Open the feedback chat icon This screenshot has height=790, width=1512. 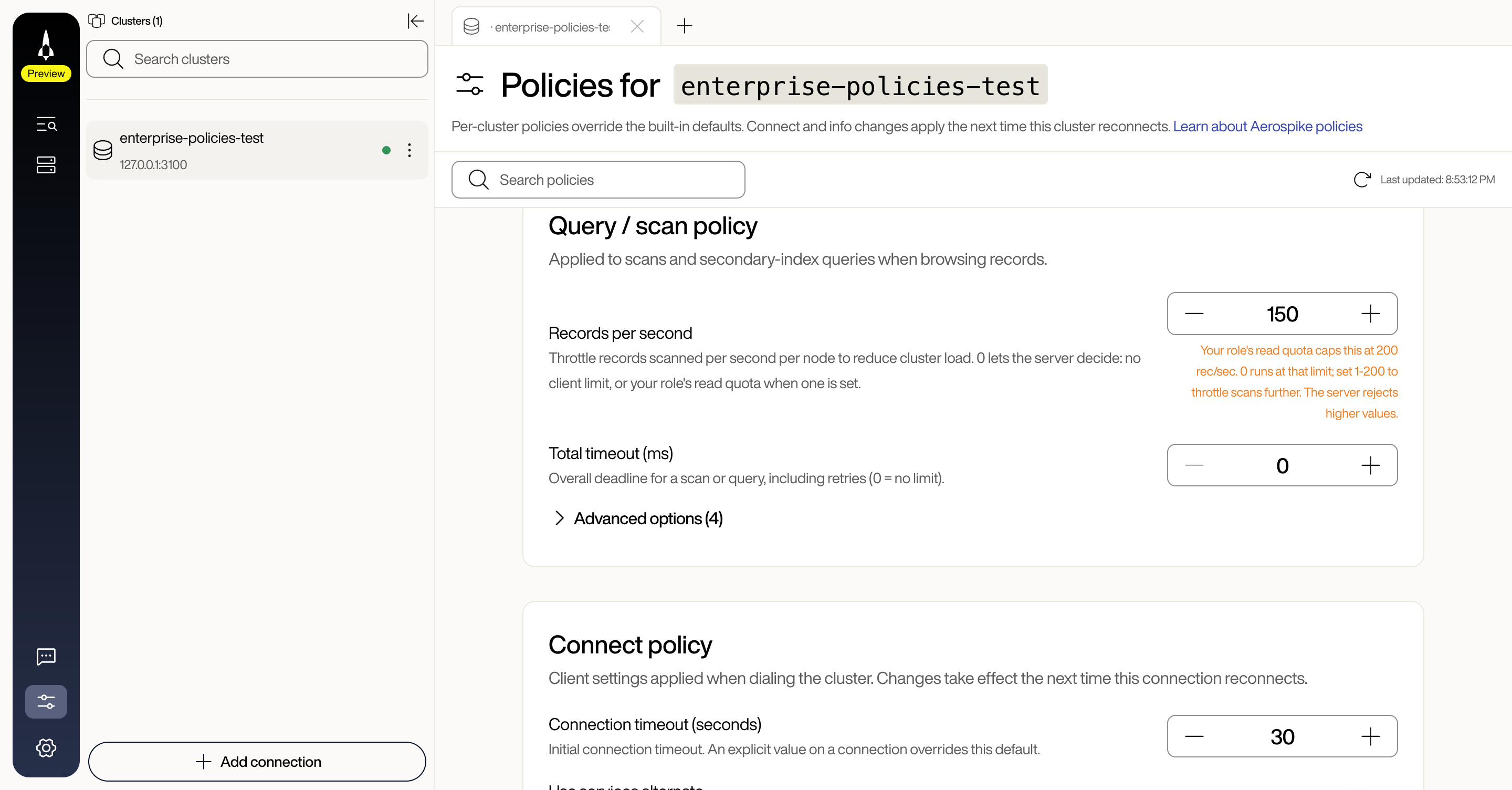(46, 656)
